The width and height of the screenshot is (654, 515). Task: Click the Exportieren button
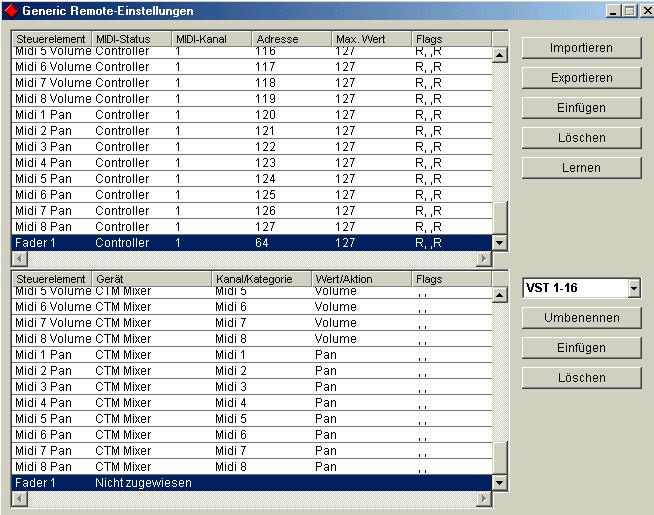click(x=581, y=78)
